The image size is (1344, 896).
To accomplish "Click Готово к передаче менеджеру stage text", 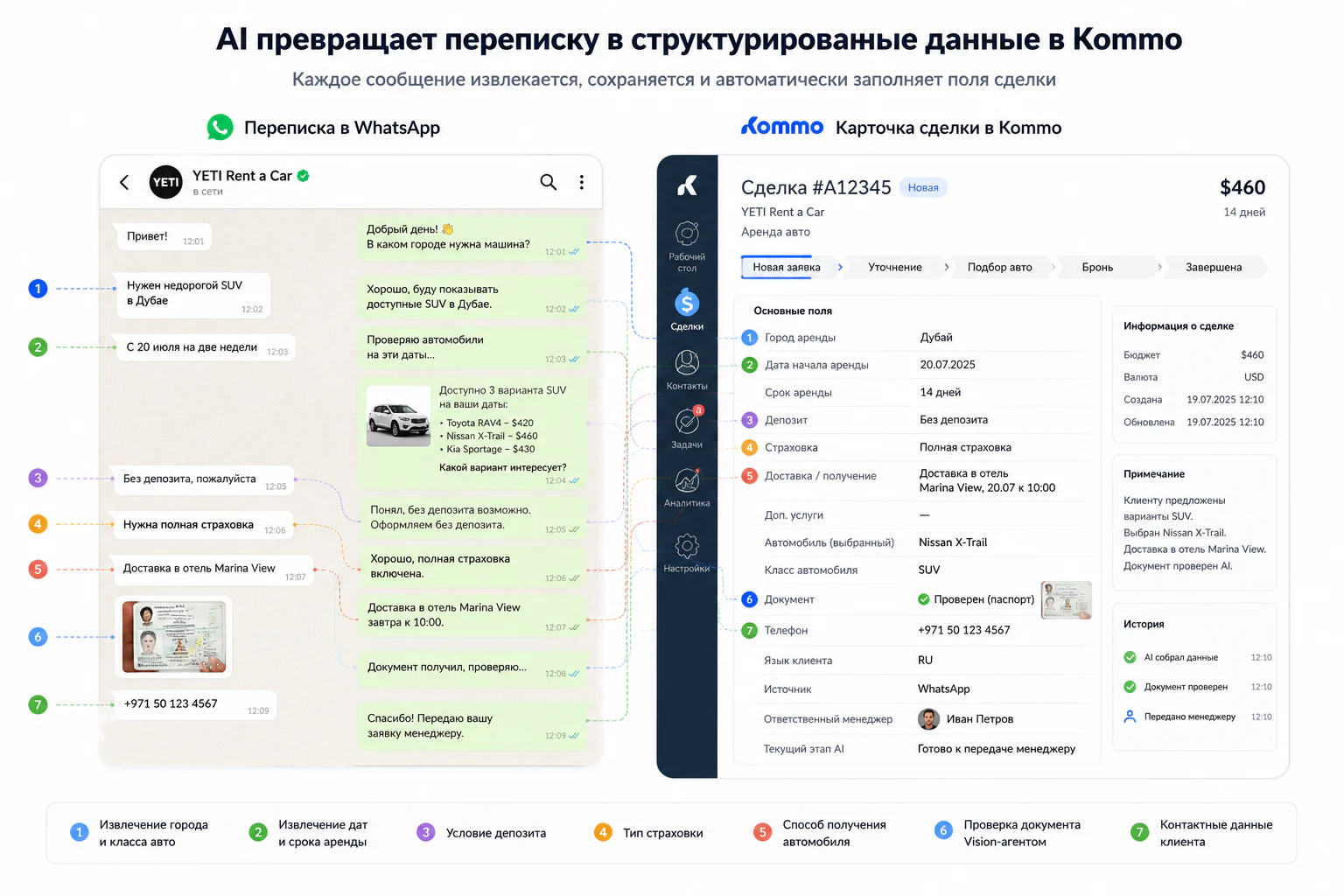I will pos(996,749).
